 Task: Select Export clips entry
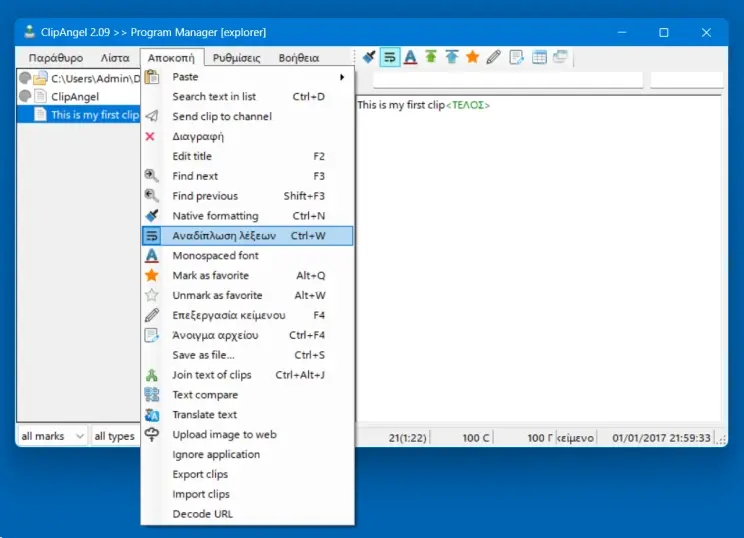point(248,474)
